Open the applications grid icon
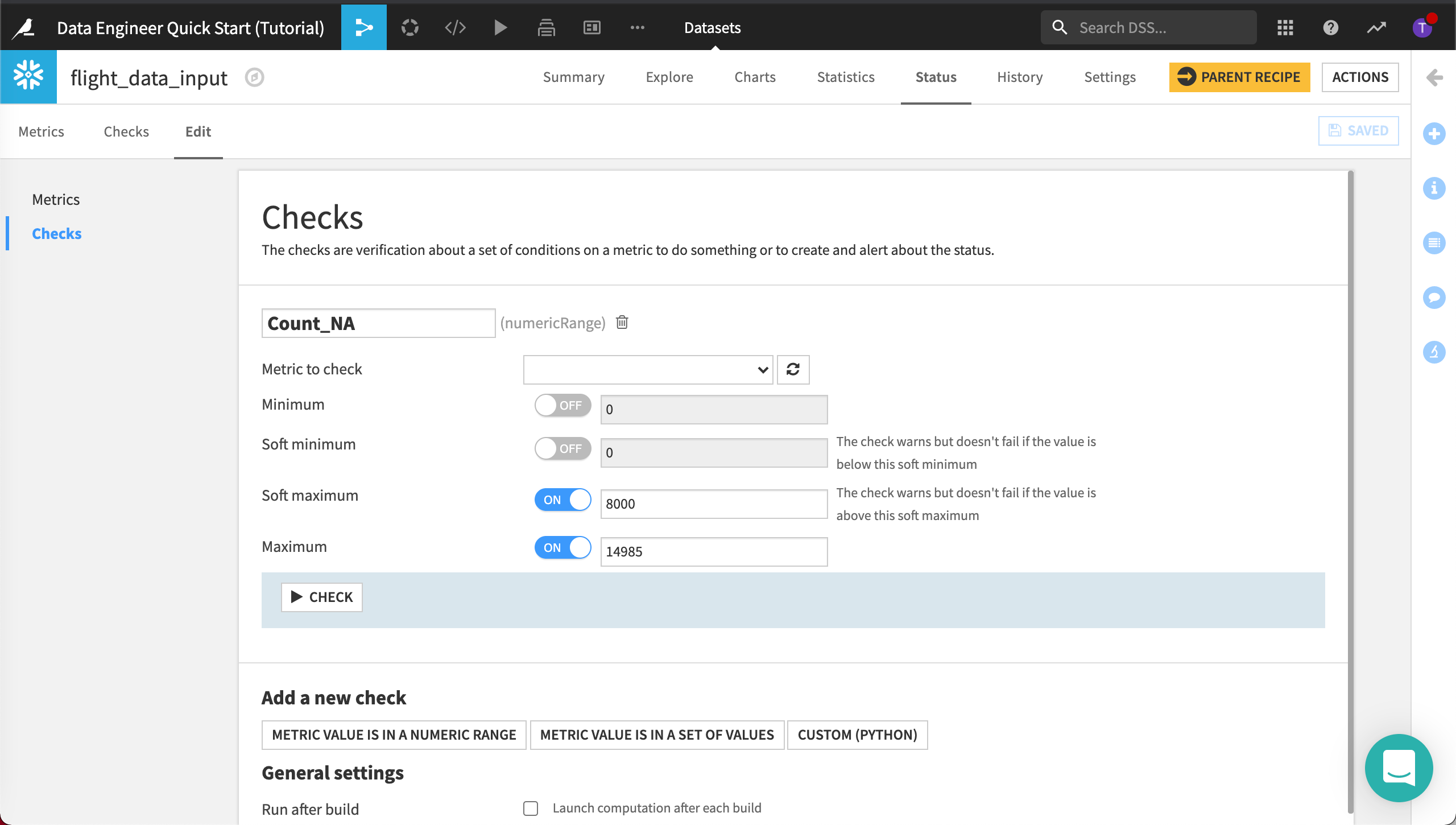 tap(1285, 27)
